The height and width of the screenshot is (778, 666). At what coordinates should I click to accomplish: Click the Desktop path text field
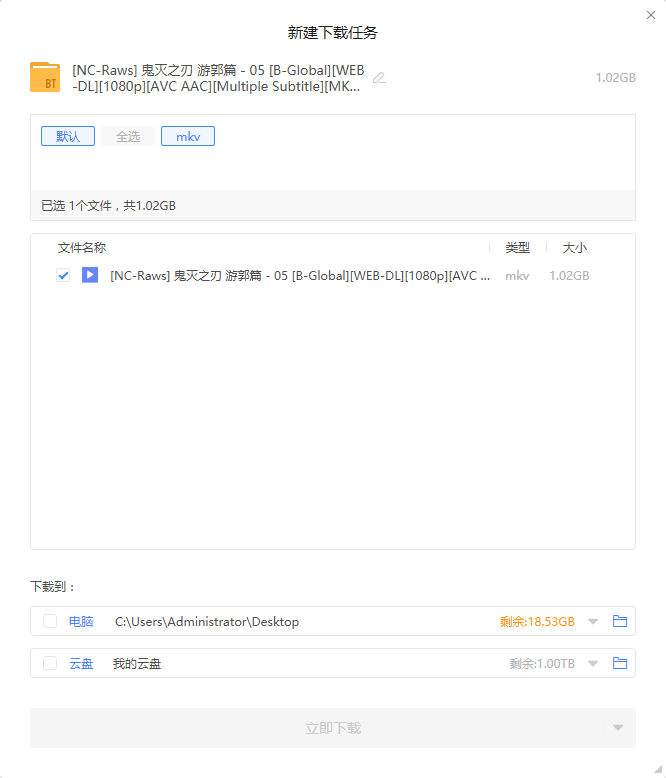click(x=207, y=622)
